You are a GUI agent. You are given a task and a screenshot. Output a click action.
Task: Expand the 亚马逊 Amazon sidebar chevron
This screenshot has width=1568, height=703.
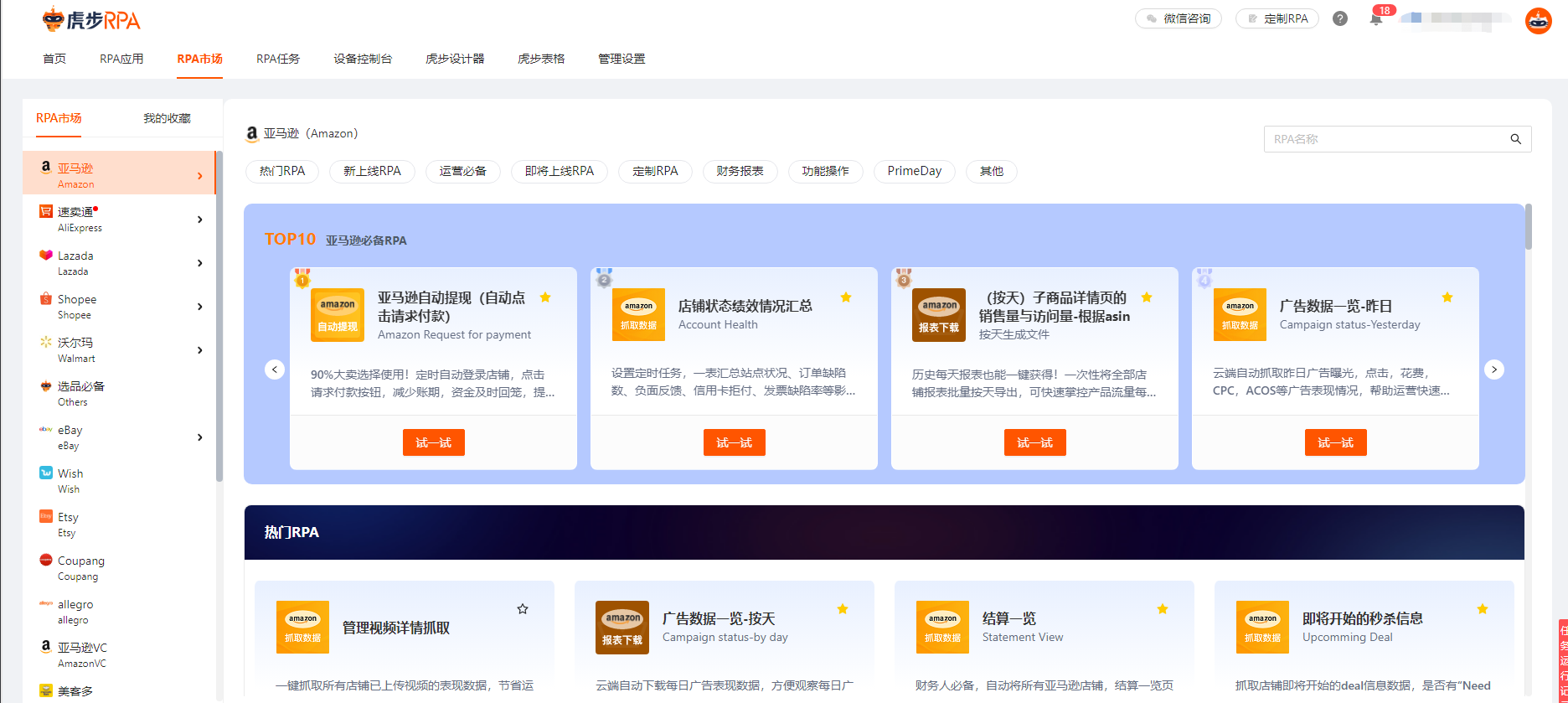199,176
